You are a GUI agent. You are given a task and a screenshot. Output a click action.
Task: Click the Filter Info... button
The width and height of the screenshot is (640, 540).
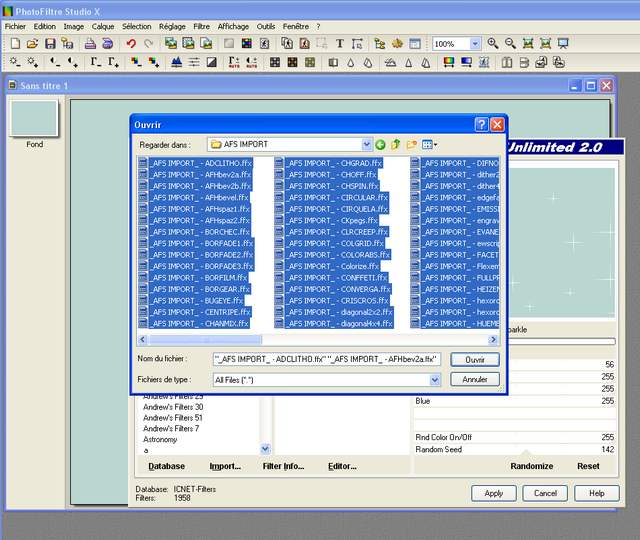283,466
